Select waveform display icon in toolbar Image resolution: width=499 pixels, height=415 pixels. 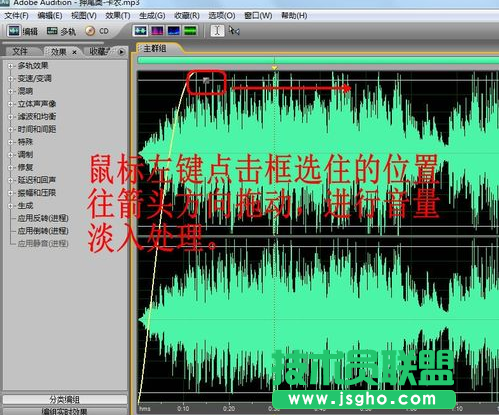(140, 31)
